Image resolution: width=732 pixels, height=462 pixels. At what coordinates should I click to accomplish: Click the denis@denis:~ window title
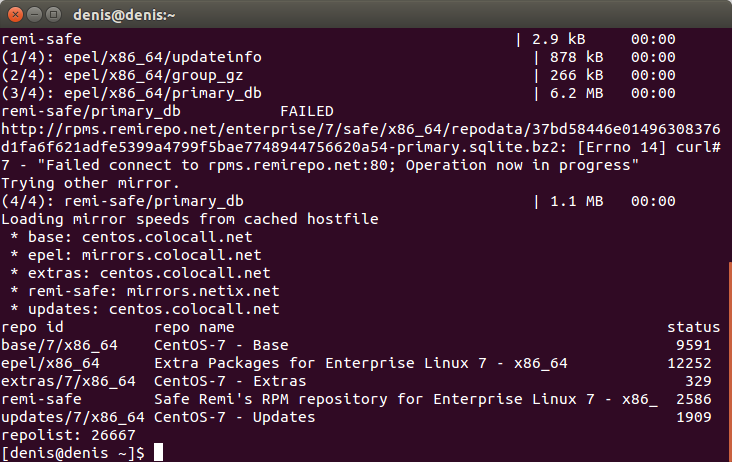point(124,15)
